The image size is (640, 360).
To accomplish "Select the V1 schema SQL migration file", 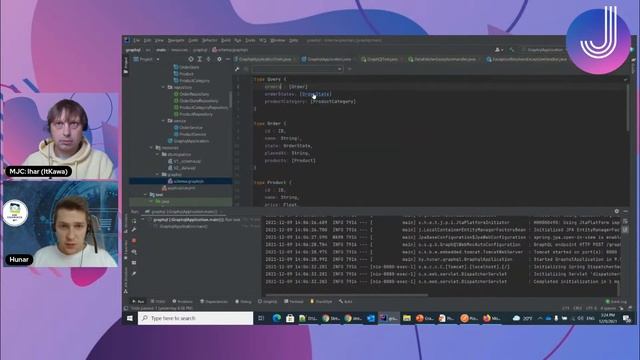I will coord(184,161).
